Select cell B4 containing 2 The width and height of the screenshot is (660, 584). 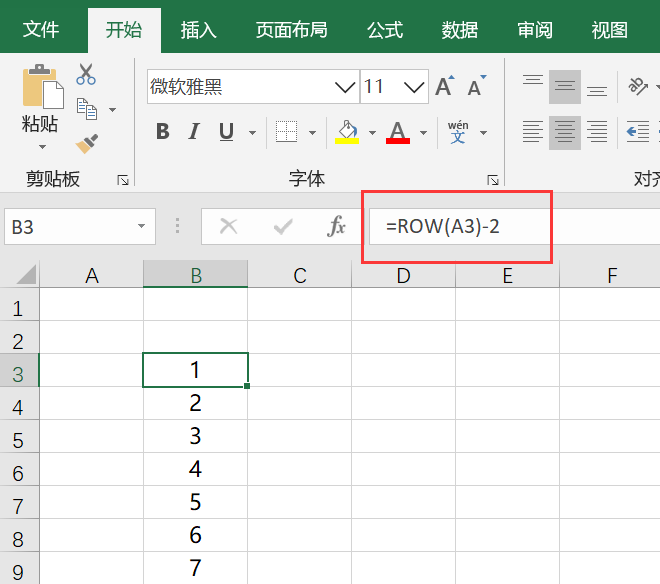196,403
